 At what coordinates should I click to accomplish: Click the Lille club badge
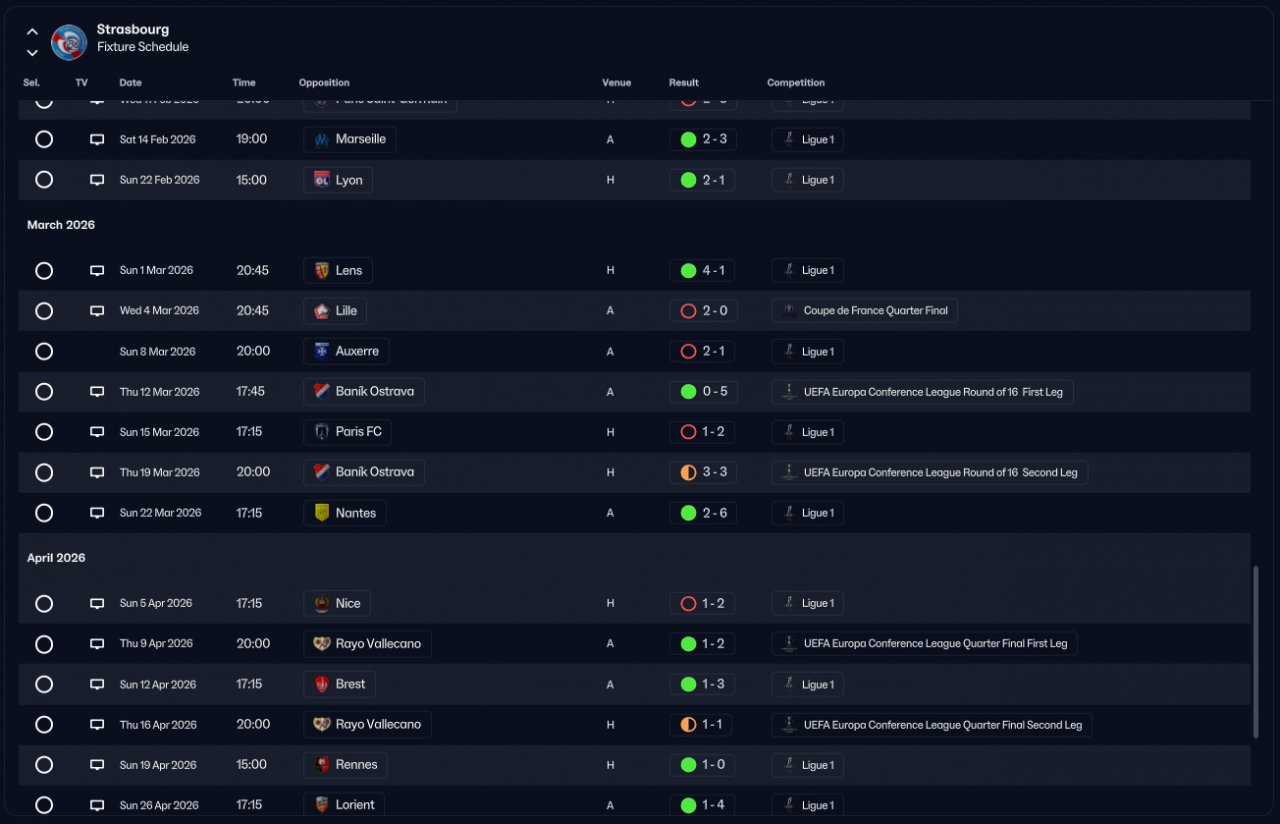click(x=322, y=311)
